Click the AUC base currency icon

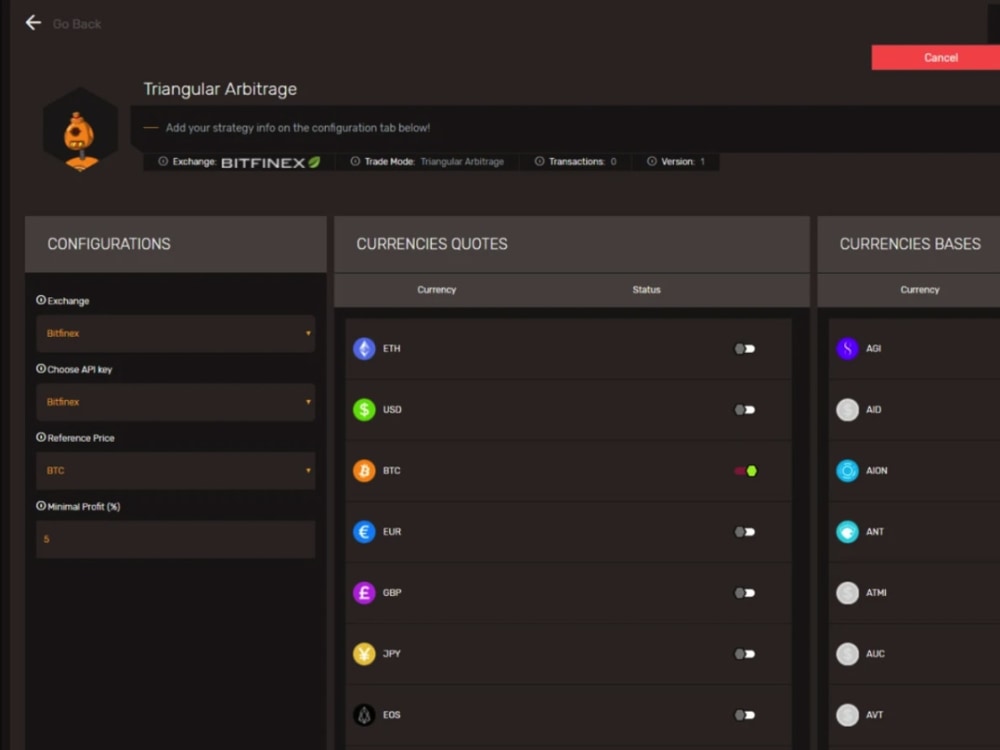848,654
